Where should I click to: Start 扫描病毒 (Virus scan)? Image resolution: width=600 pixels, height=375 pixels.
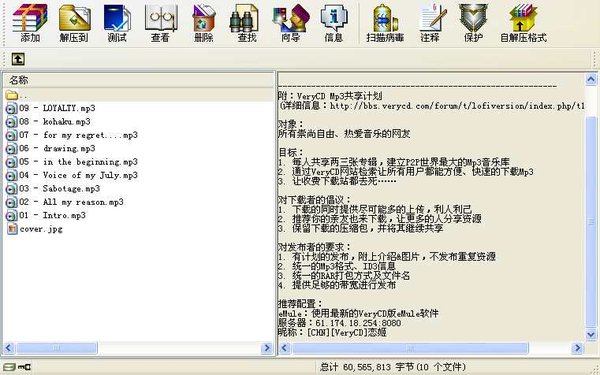(385, 22)
